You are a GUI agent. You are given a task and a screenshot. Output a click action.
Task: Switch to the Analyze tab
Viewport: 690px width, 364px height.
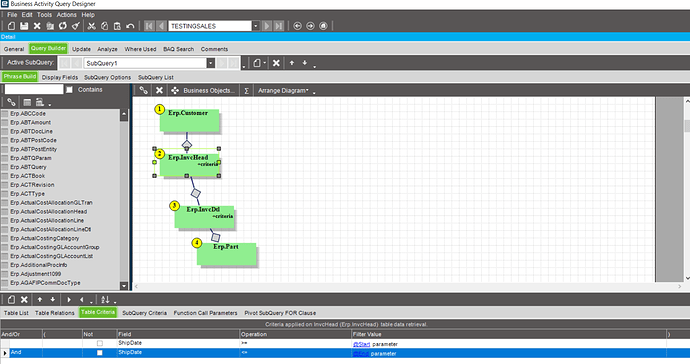click(x=107, y=49)
